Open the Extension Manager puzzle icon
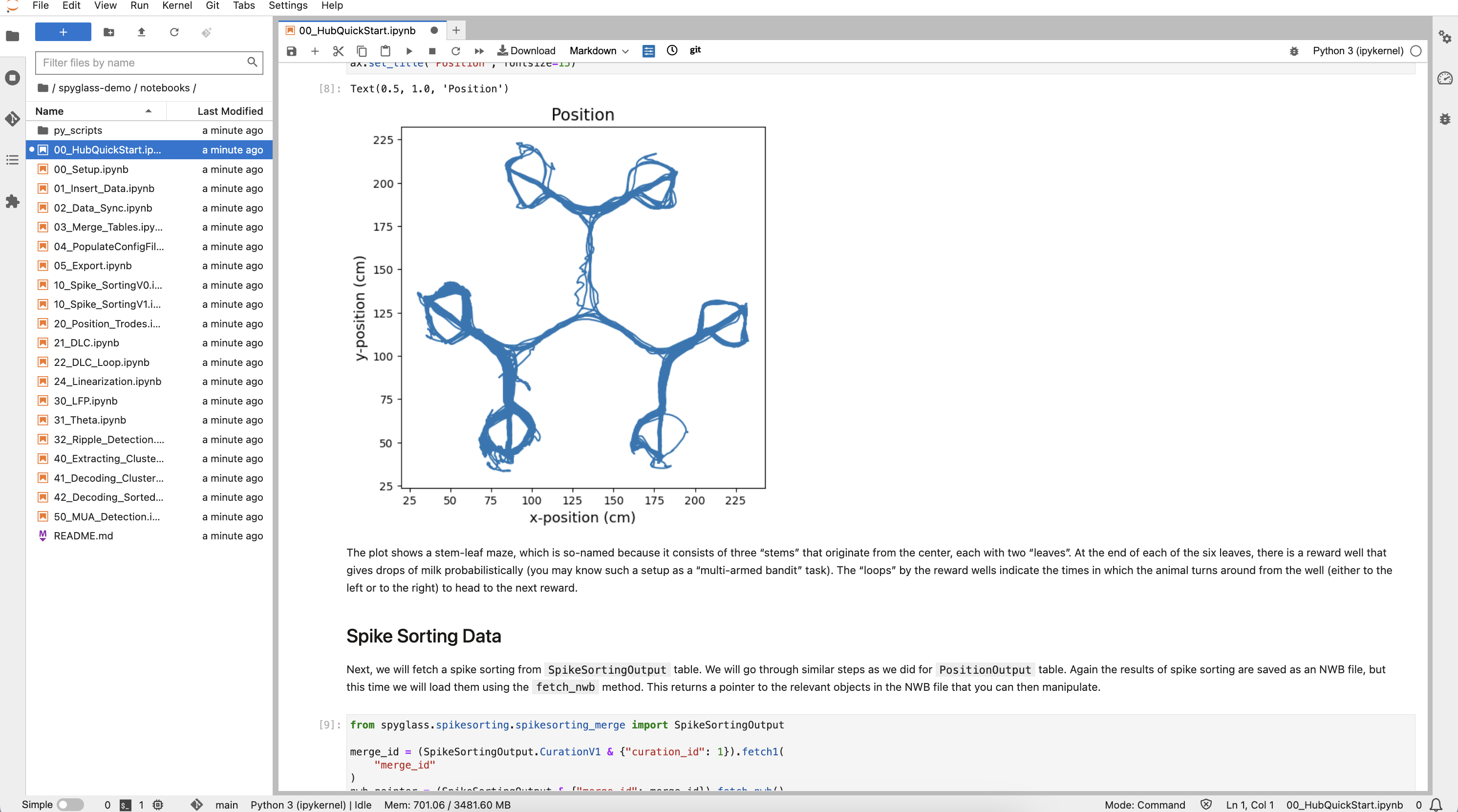This screenshot has width=1458, height=812. point(12,201)
